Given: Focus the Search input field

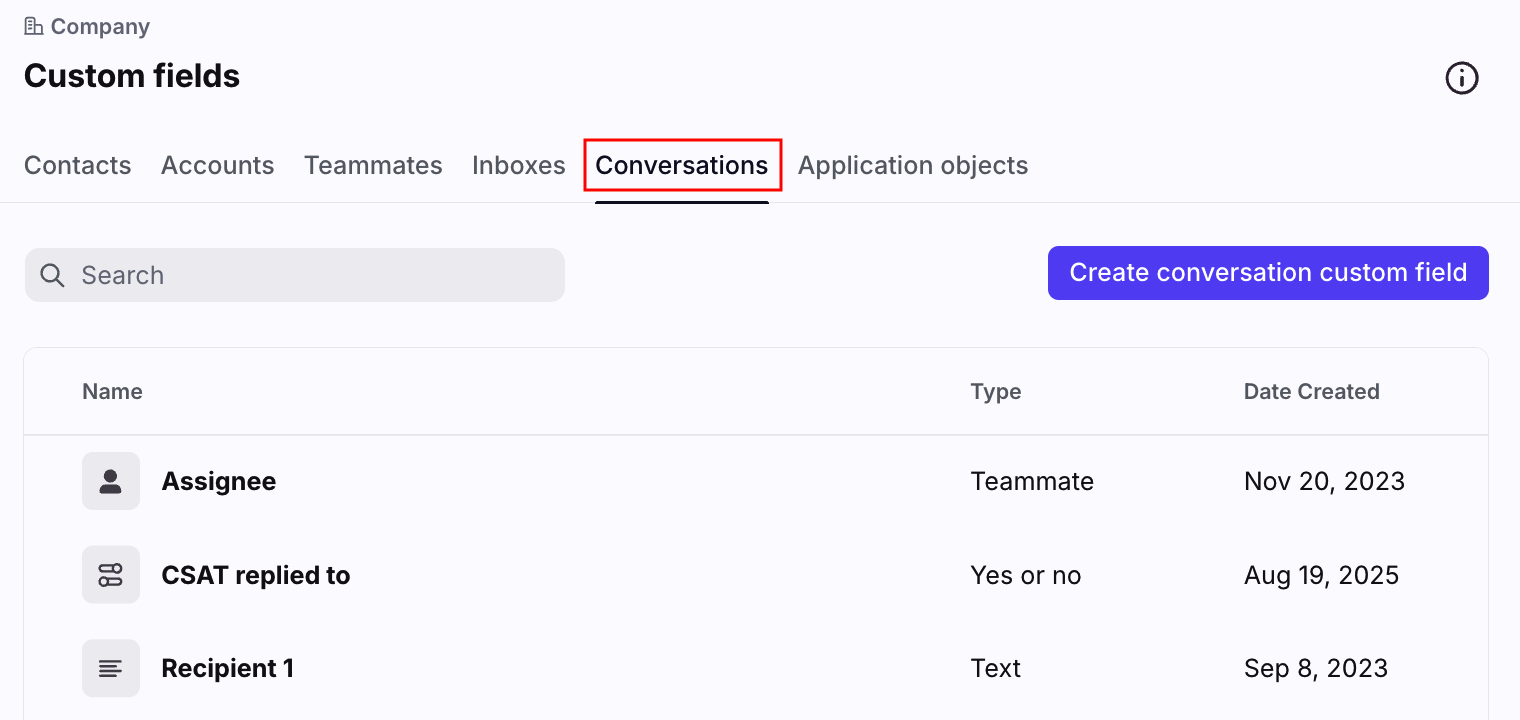Looking at the screenshot, I should point(310,275).
